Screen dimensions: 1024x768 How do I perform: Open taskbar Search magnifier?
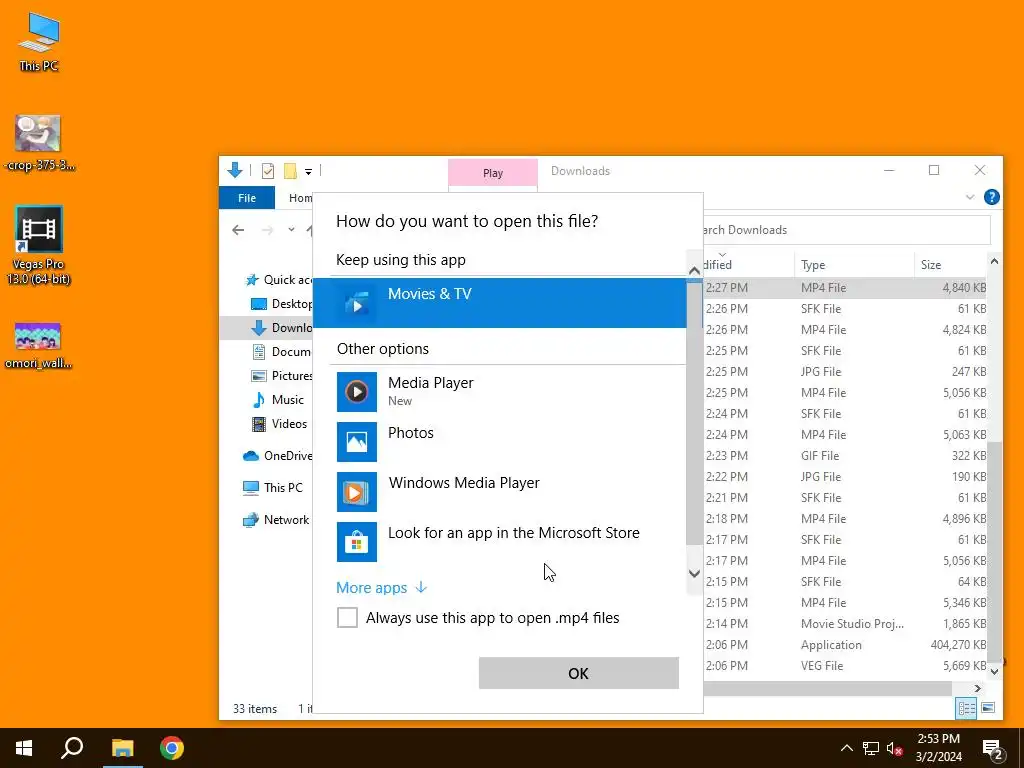point(72,748)
